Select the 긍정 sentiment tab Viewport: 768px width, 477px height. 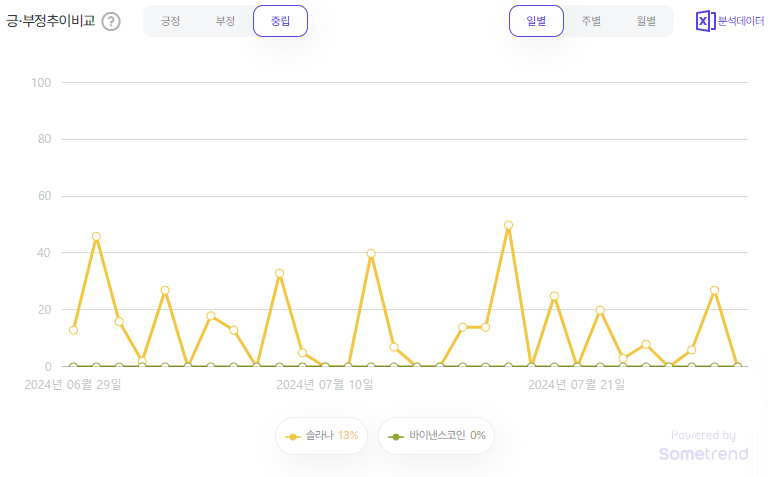click(170, 21)
